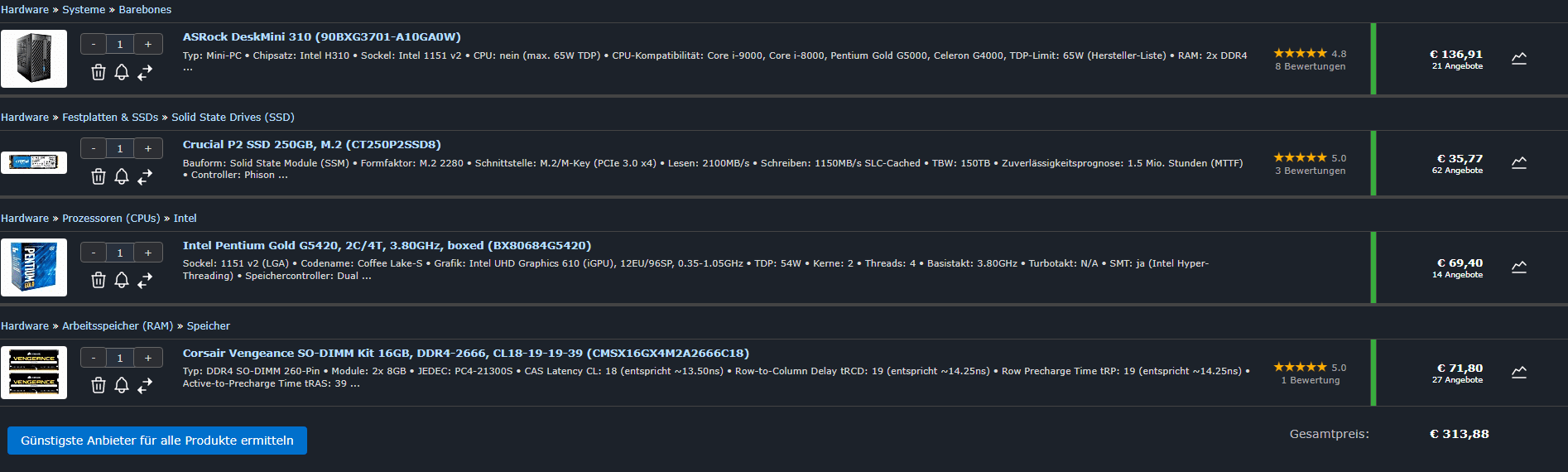Go to Barebones breadcrumb category
This screenshot has width=1568, height=472.
[145, 10]
